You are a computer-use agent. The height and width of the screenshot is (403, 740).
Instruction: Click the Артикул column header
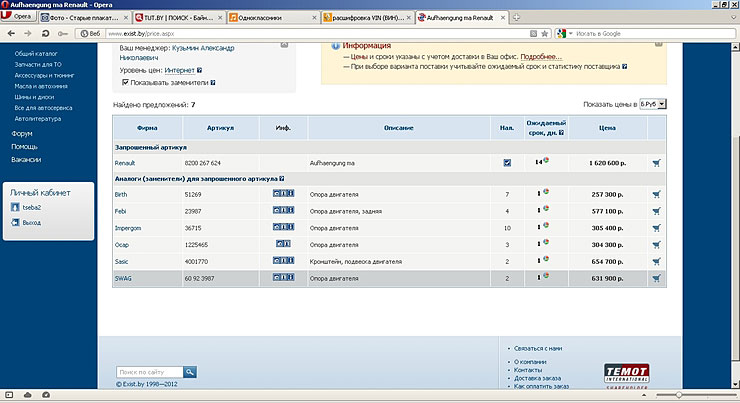point(220,128)
